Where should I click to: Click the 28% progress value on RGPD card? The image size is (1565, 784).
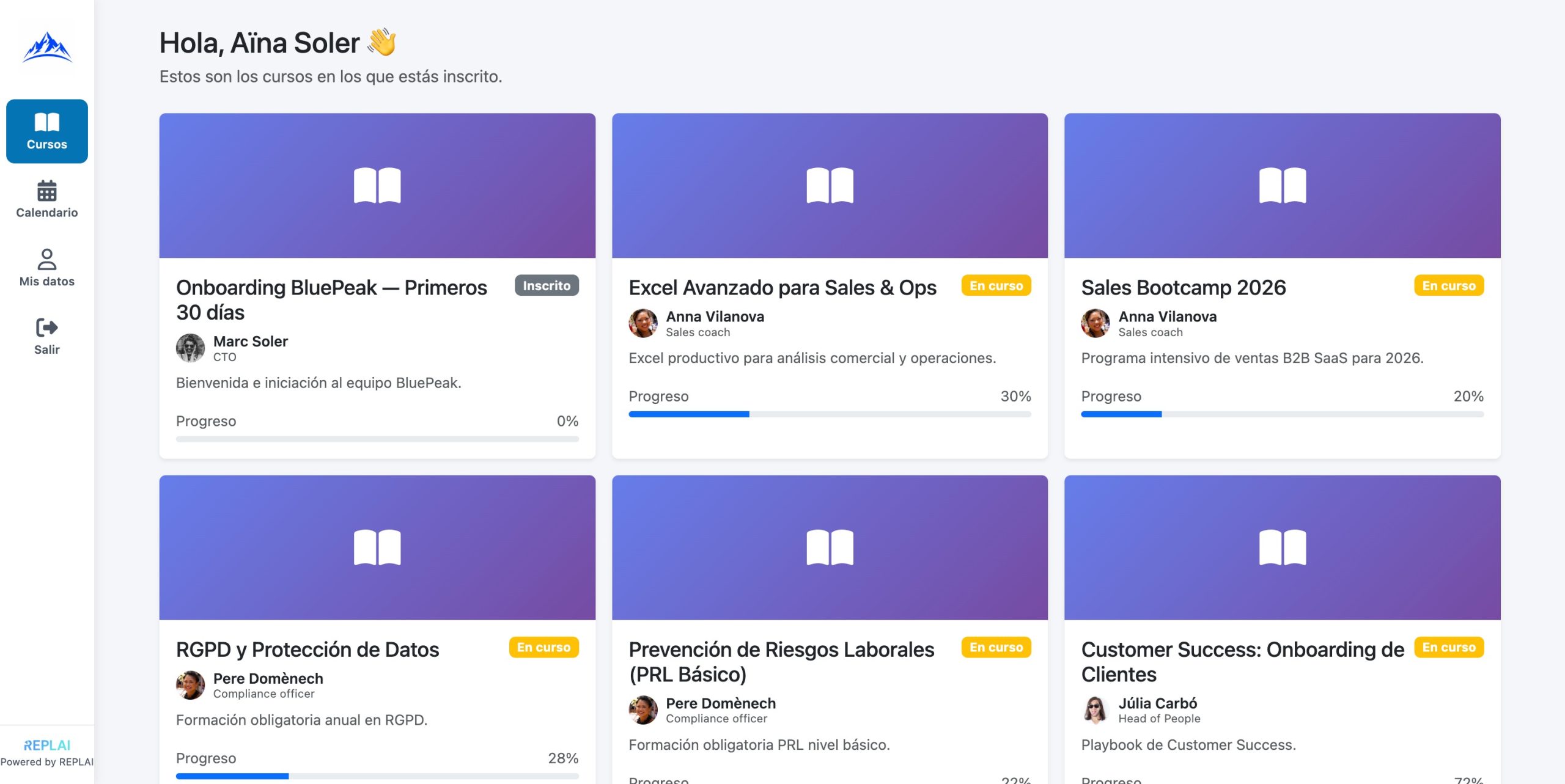tap(563, 758)
